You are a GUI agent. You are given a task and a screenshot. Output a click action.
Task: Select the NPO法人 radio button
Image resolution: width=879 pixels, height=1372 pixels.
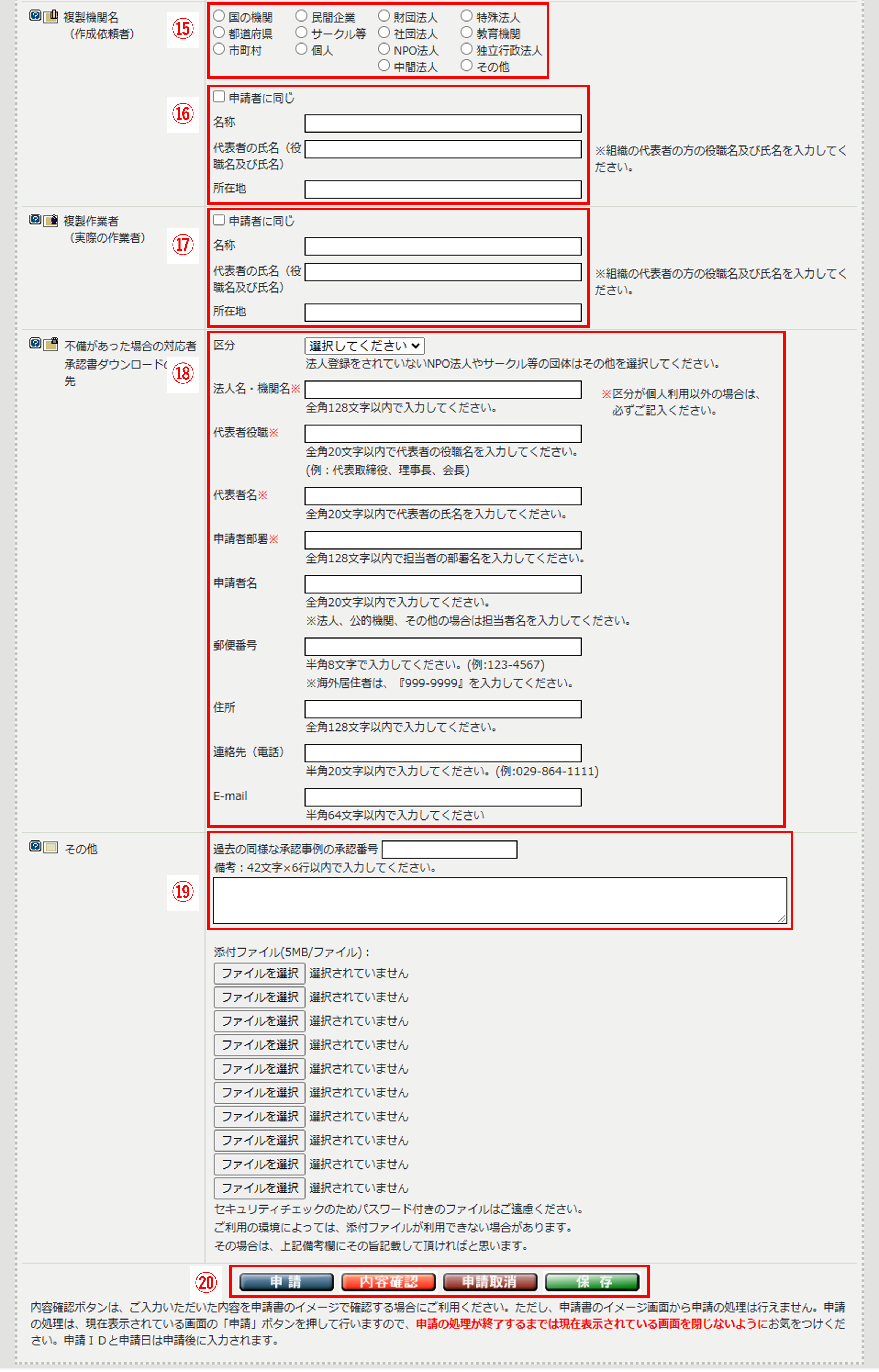[384, 49]
